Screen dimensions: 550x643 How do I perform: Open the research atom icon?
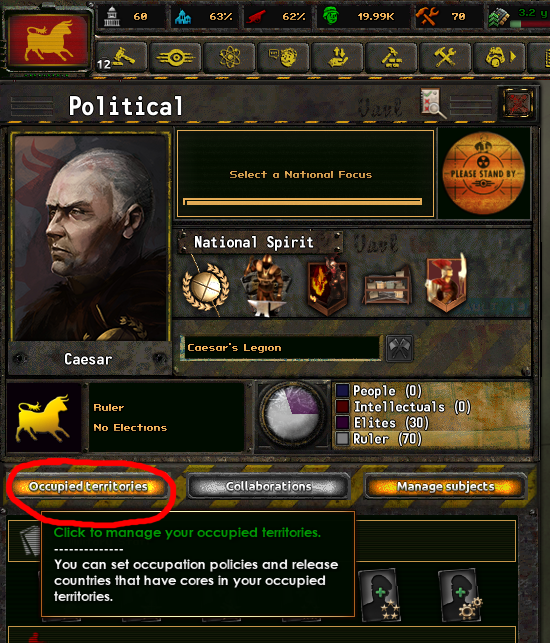[x=230, y=57]
